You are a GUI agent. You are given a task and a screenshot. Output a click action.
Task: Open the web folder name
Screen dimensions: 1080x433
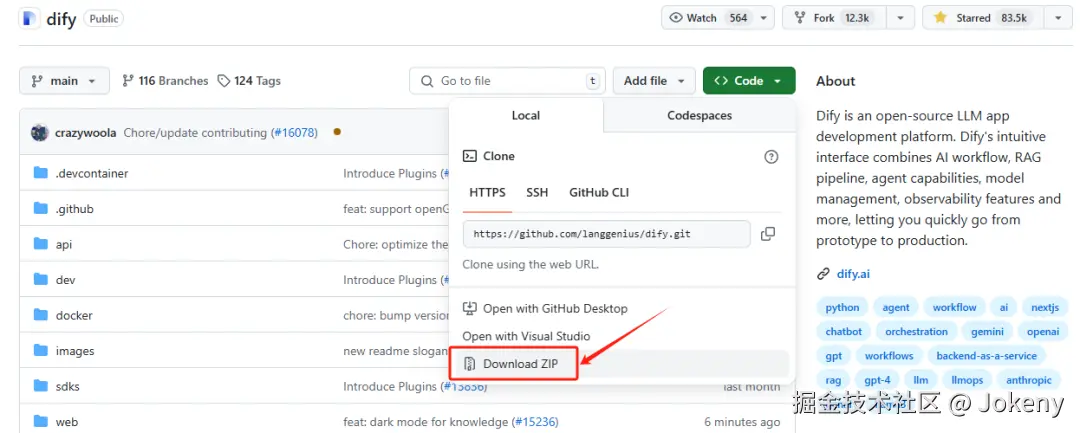click(66, 422)
